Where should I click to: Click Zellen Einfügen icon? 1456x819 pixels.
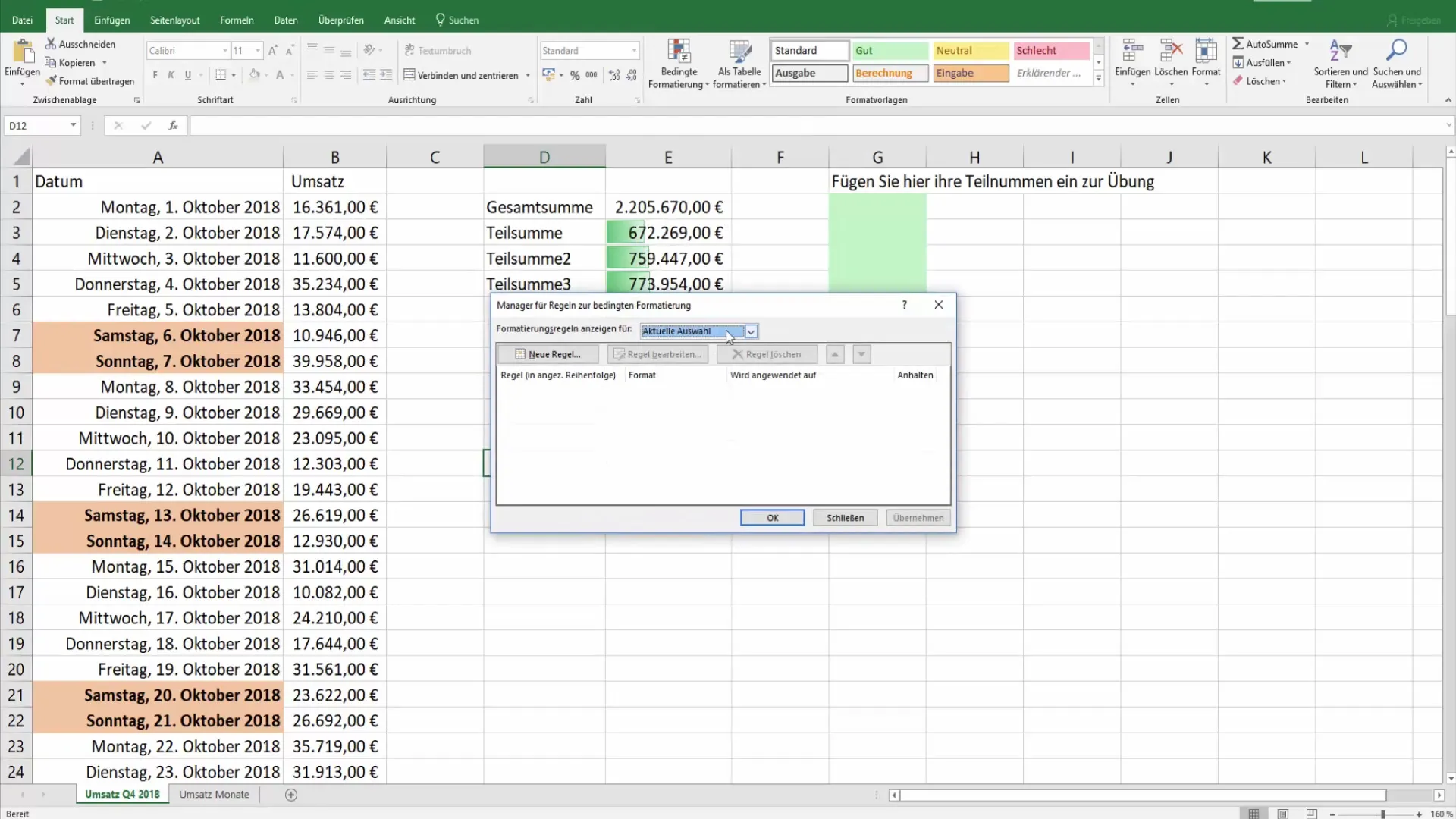1132,51
